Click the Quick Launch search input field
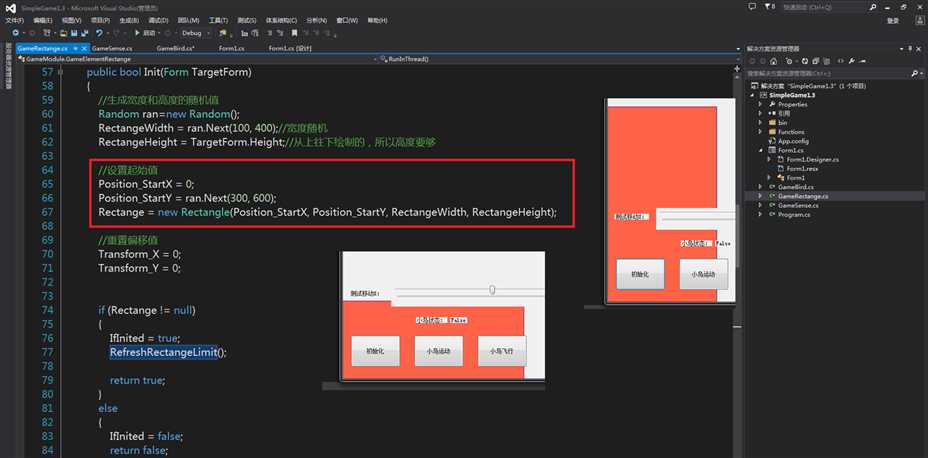This screenshot has height=458, width=928. (823, 7)
